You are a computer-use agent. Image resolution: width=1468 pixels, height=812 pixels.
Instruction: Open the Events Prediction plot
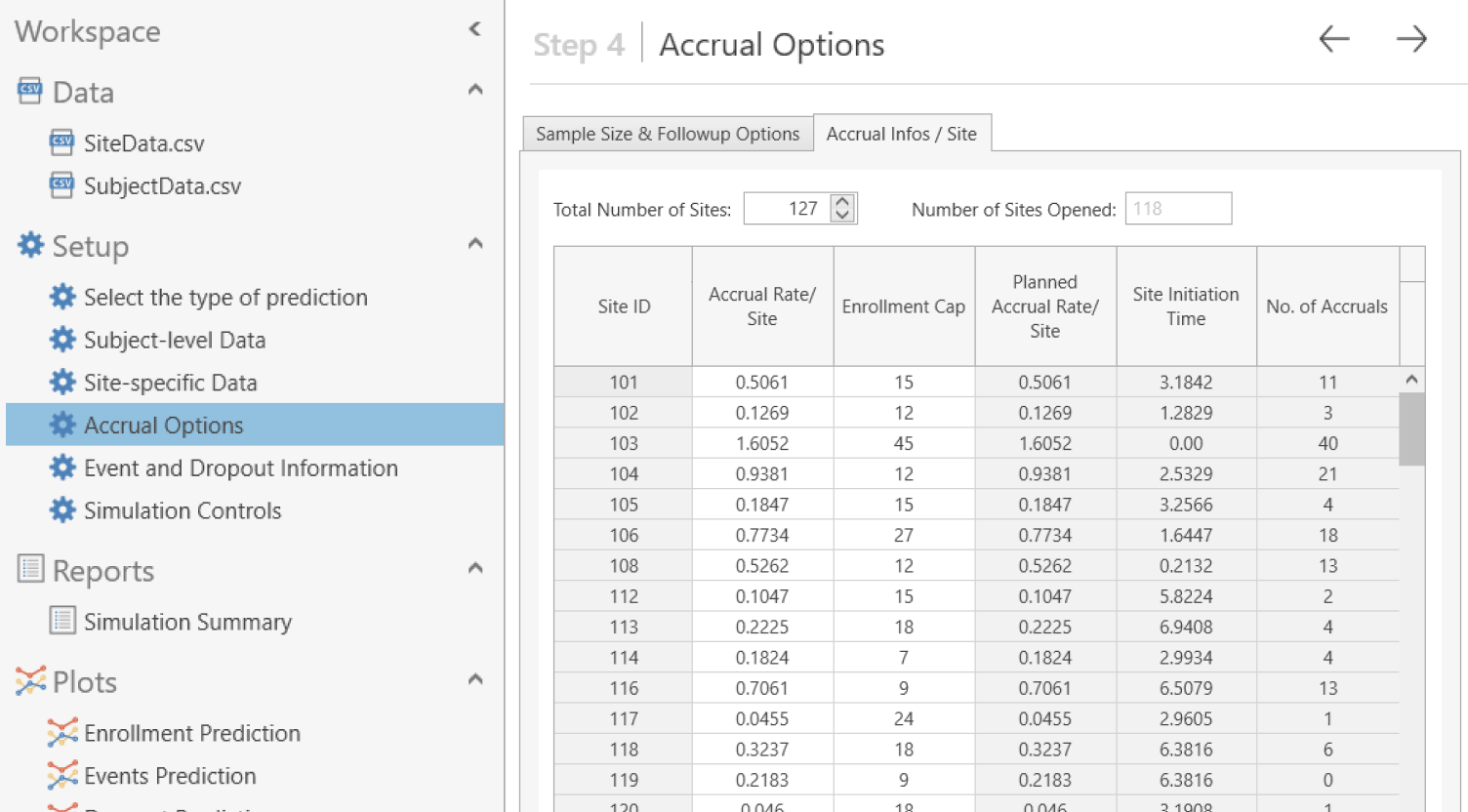[x=170, y=776]
